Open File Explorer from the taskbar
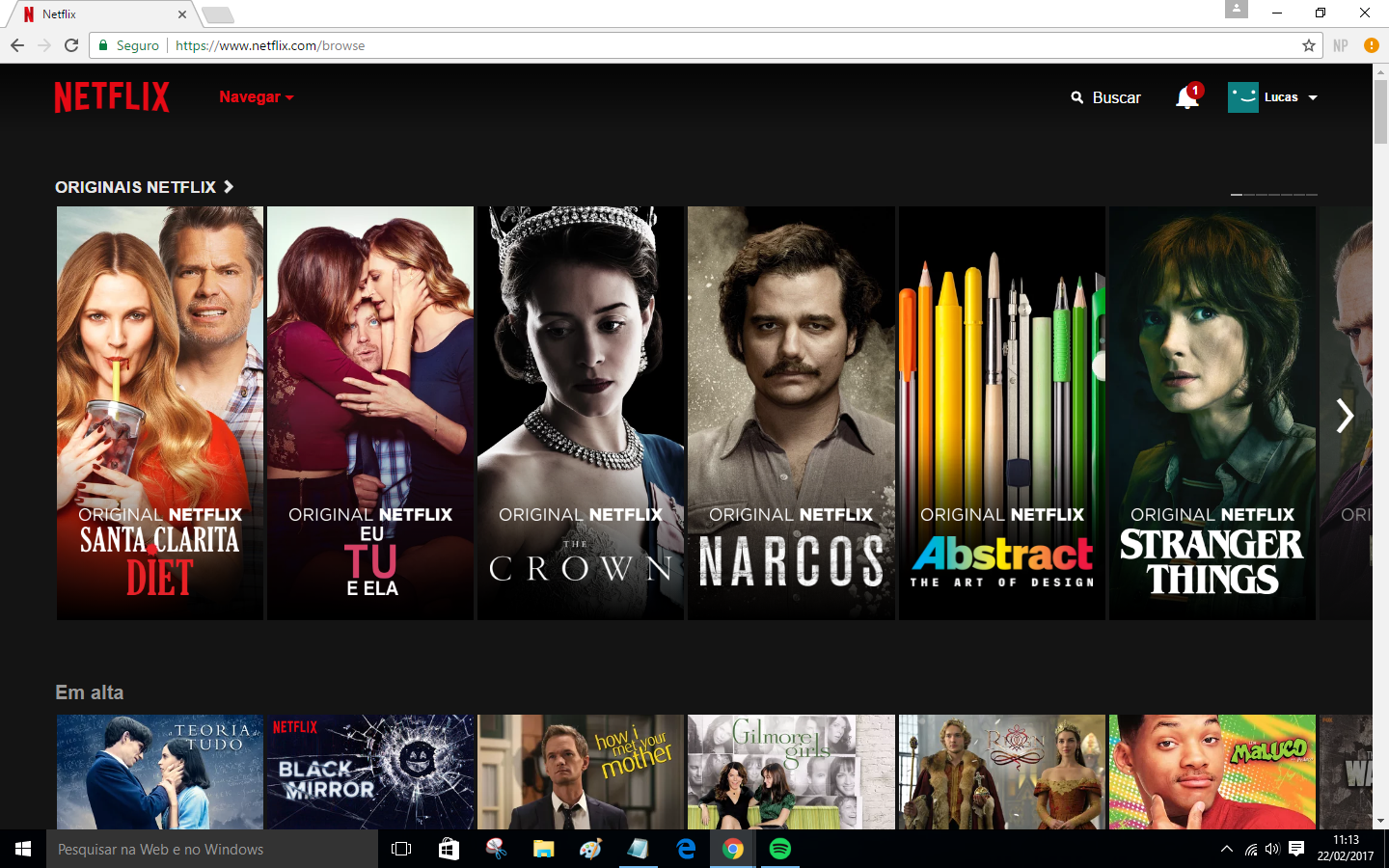This screenshot has height=868, width=1389. click(543, 849)
